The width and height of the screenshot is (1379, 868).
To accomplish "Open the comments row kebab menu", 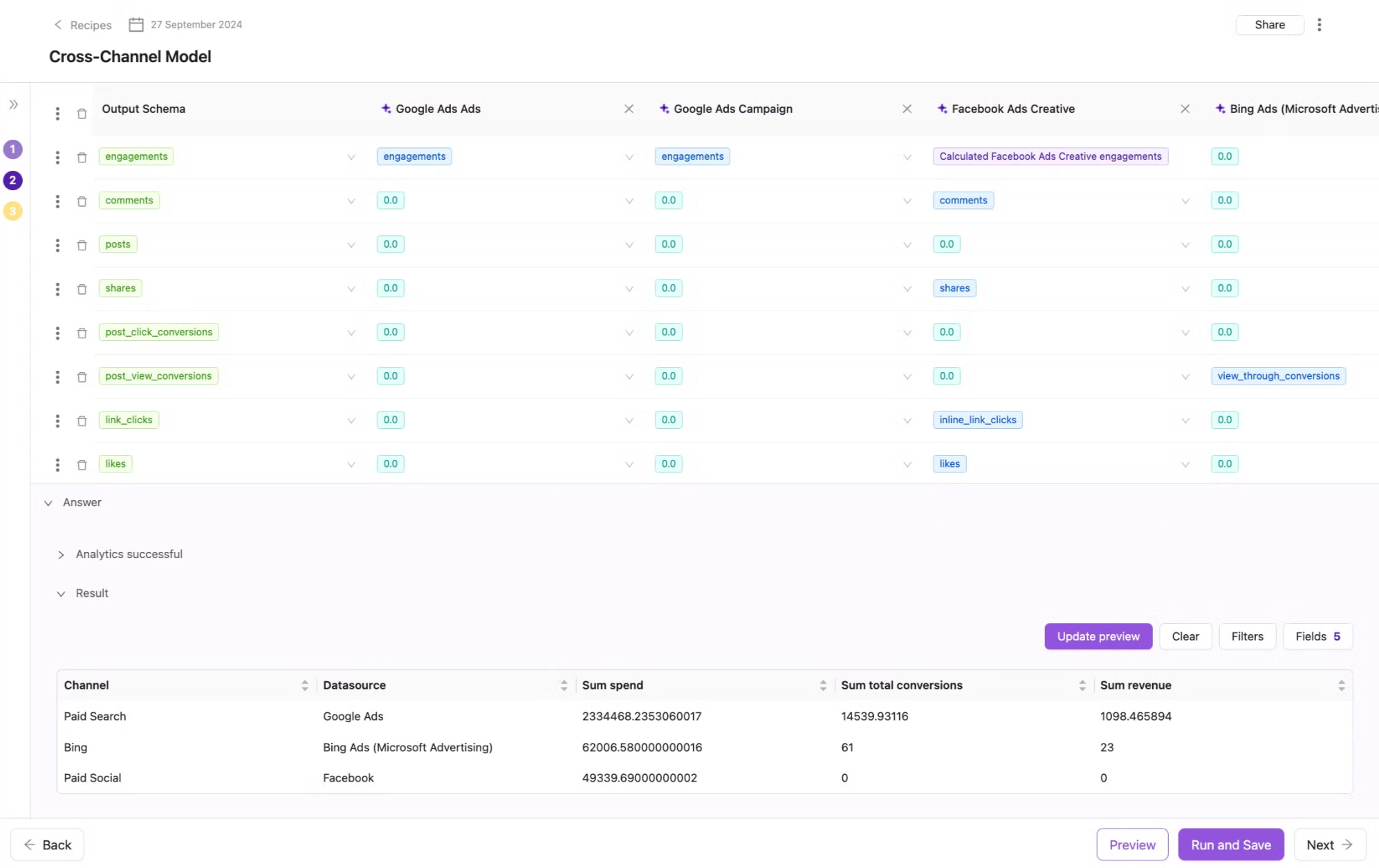I will click(x=57, y=201).
